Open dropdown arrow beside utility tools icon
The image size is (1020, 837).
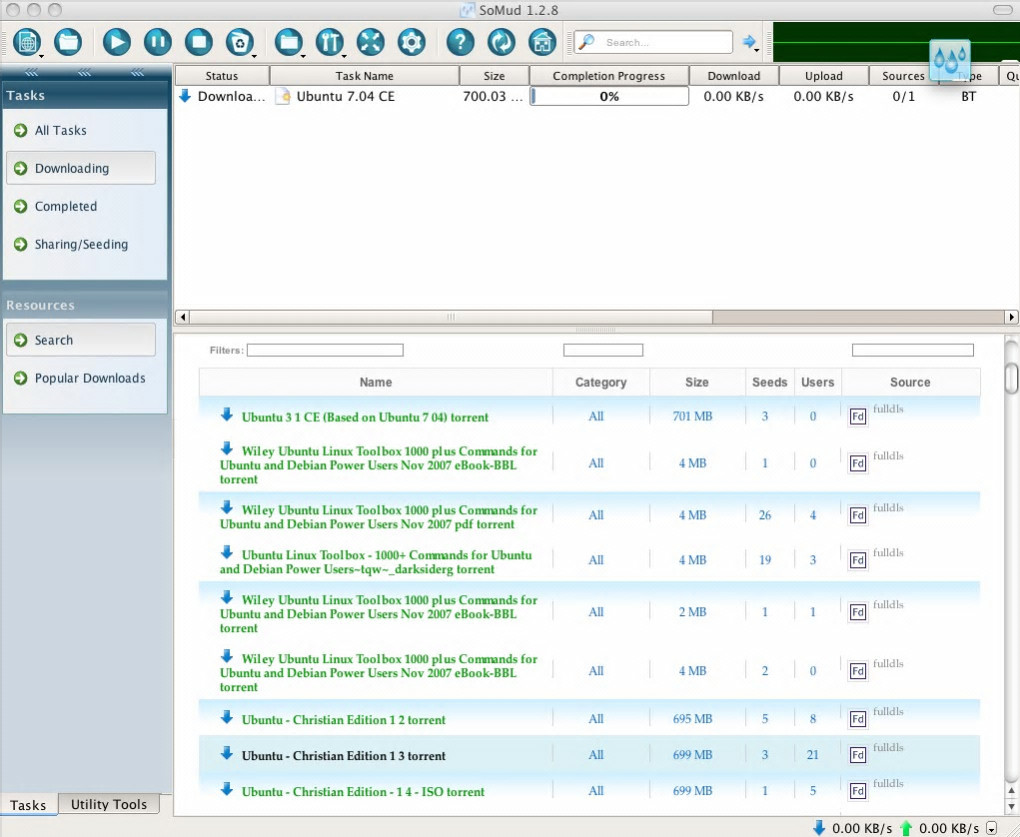343,57
